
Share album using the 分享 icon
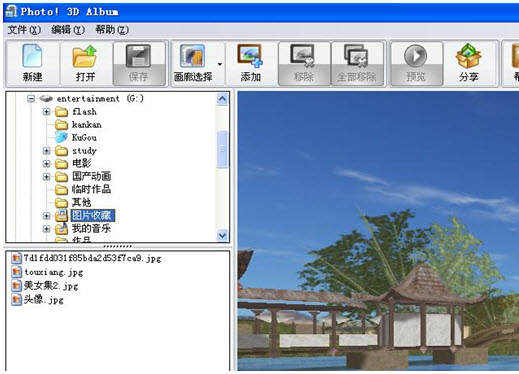pos(469,56)
